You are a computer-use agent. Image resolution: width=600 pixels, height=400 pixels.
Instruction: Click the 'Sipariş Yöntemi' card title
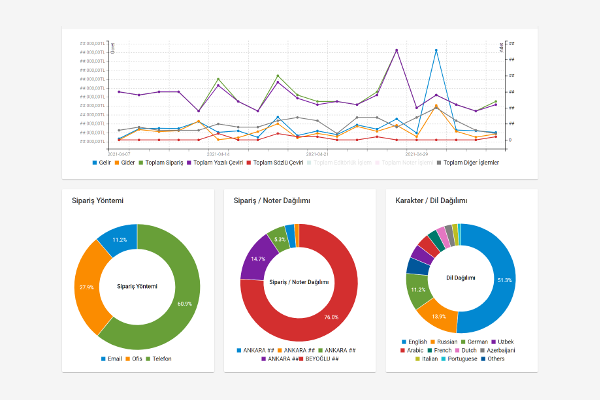[x=98, y=200]
